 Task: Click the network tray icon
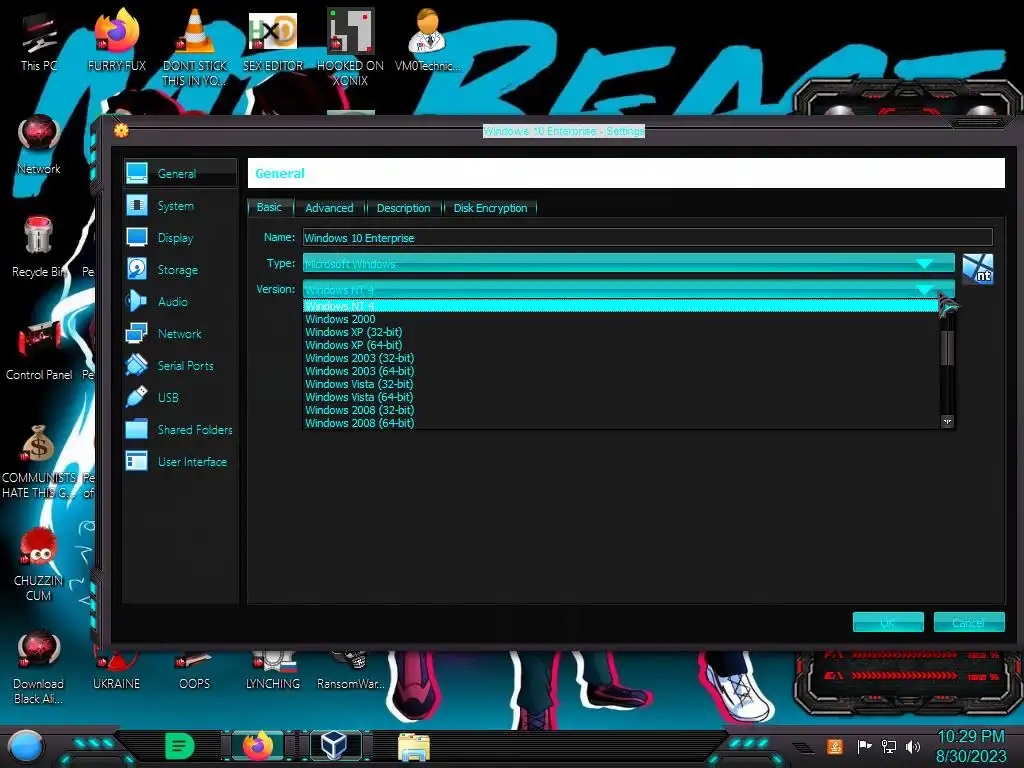point(889,746)
